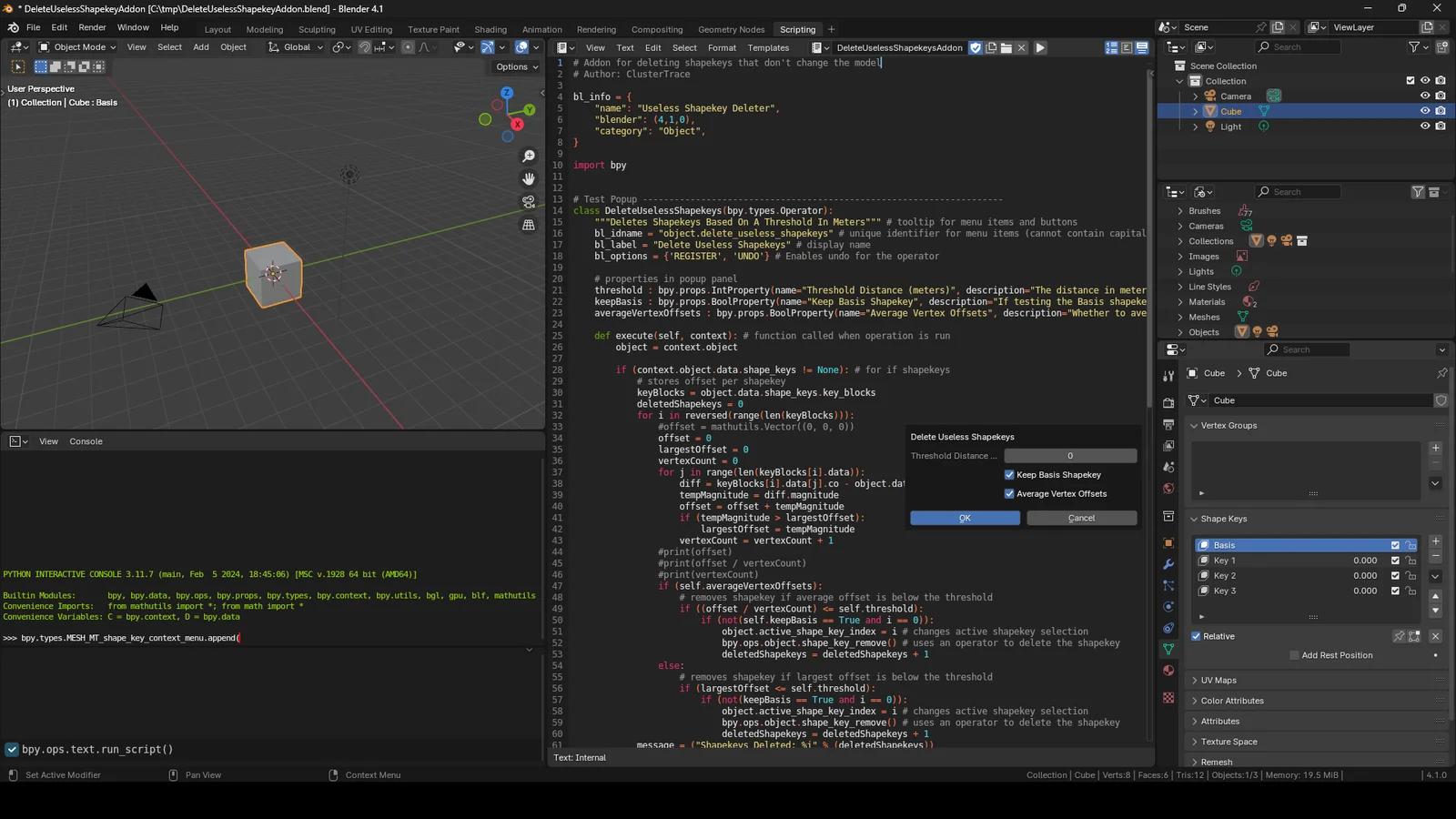Switch to the Geometry Nodes workspace tab
1456x819 pixels.
(x=731, y=29)
